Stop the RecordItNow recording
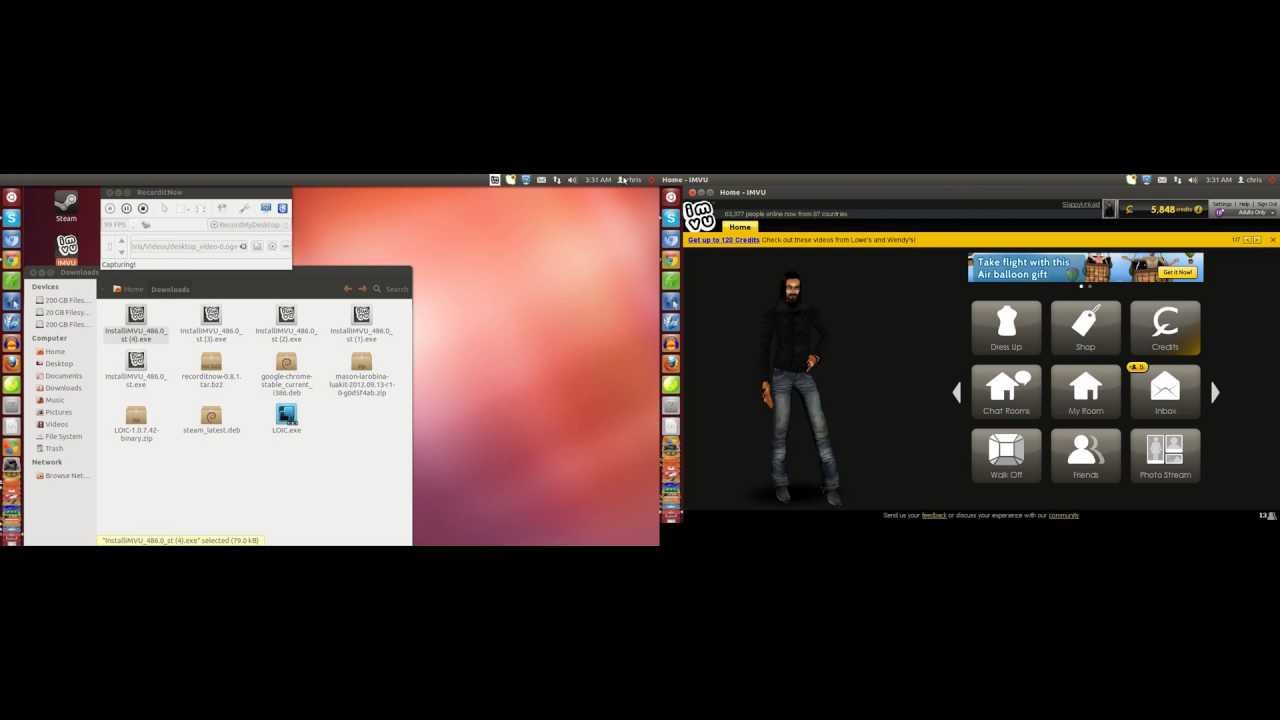This screenshot has height=720, width=1280. (x=143, y=208)
